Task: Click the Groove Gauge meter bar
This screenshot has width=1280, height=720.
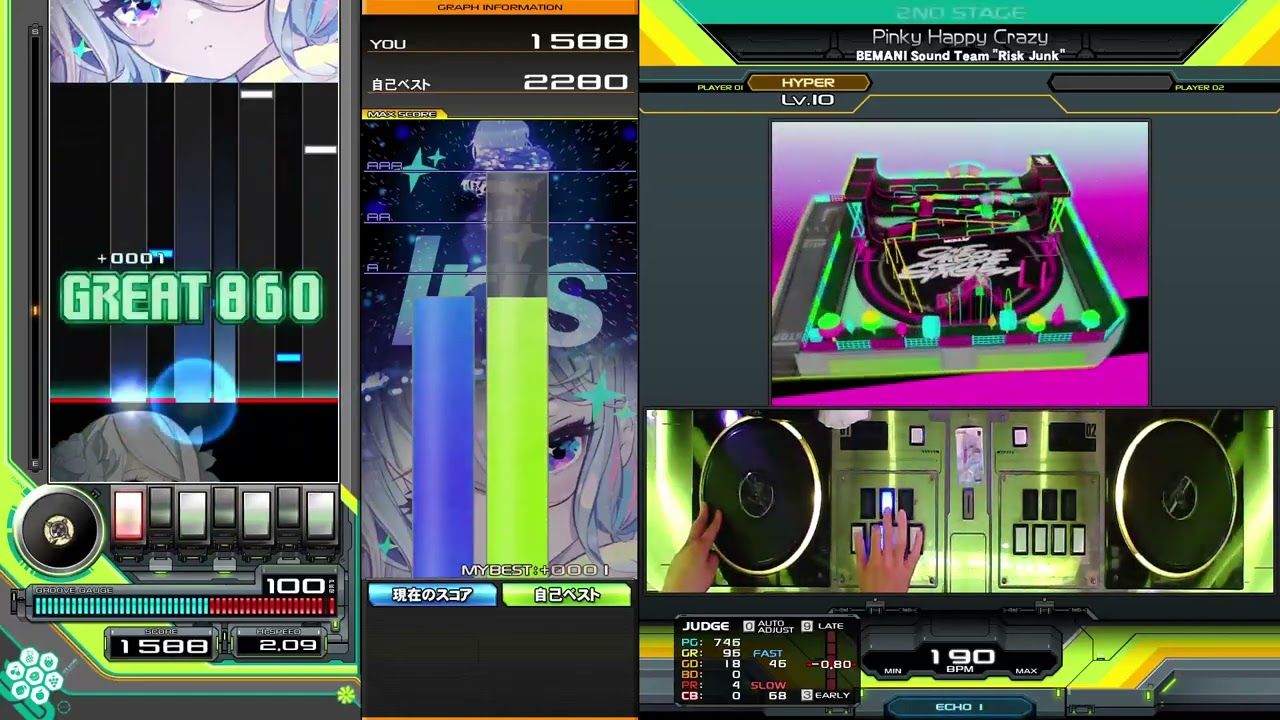Action: (x=183, y=606)
